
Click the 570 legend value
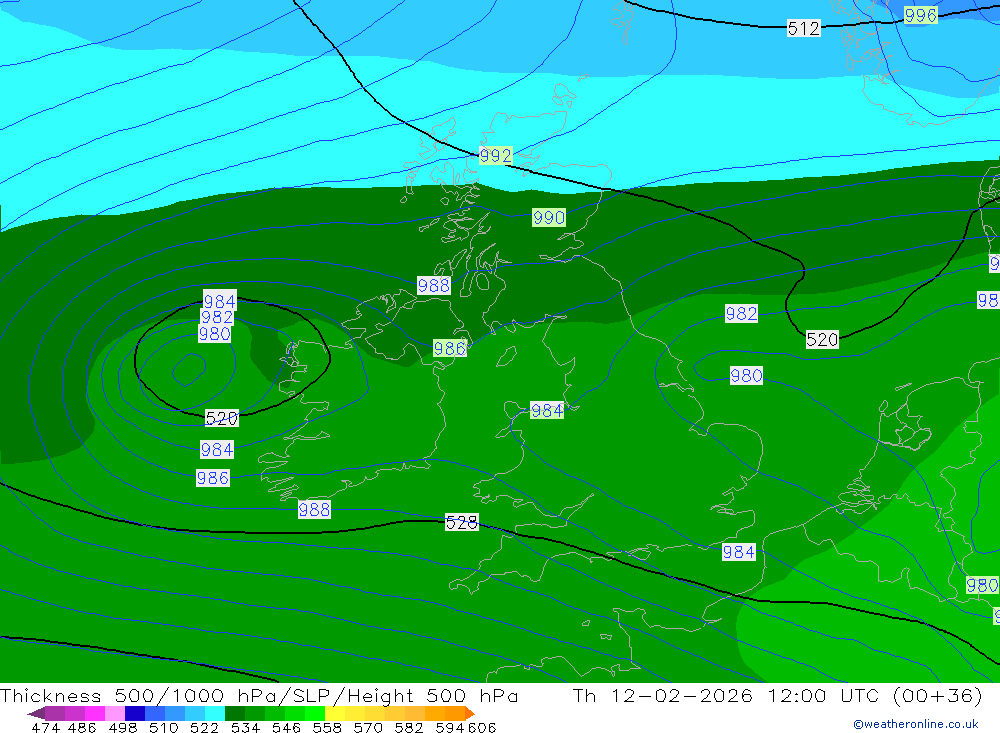click(x=368, y=728)
